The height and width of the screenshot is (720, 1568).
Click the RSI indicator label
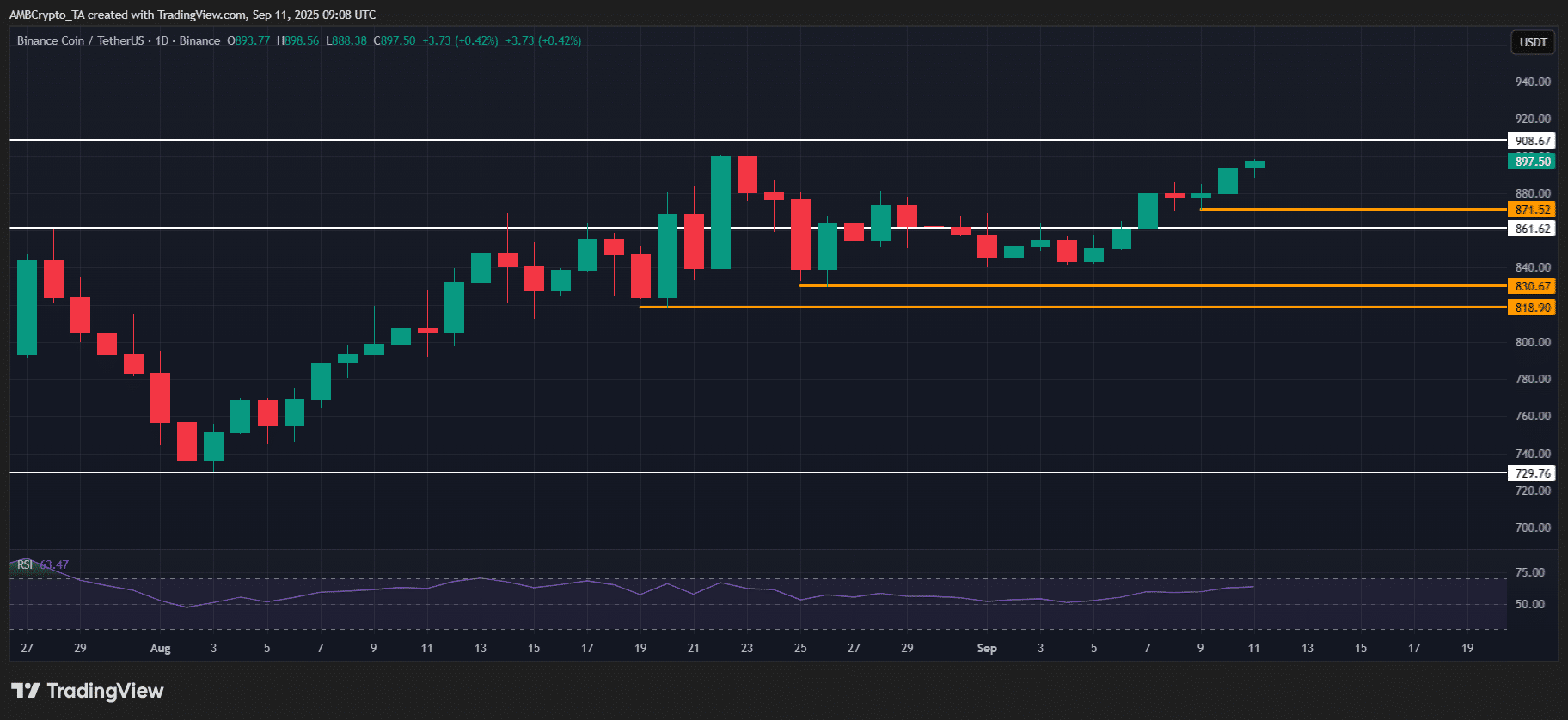(x=25, y=564)
